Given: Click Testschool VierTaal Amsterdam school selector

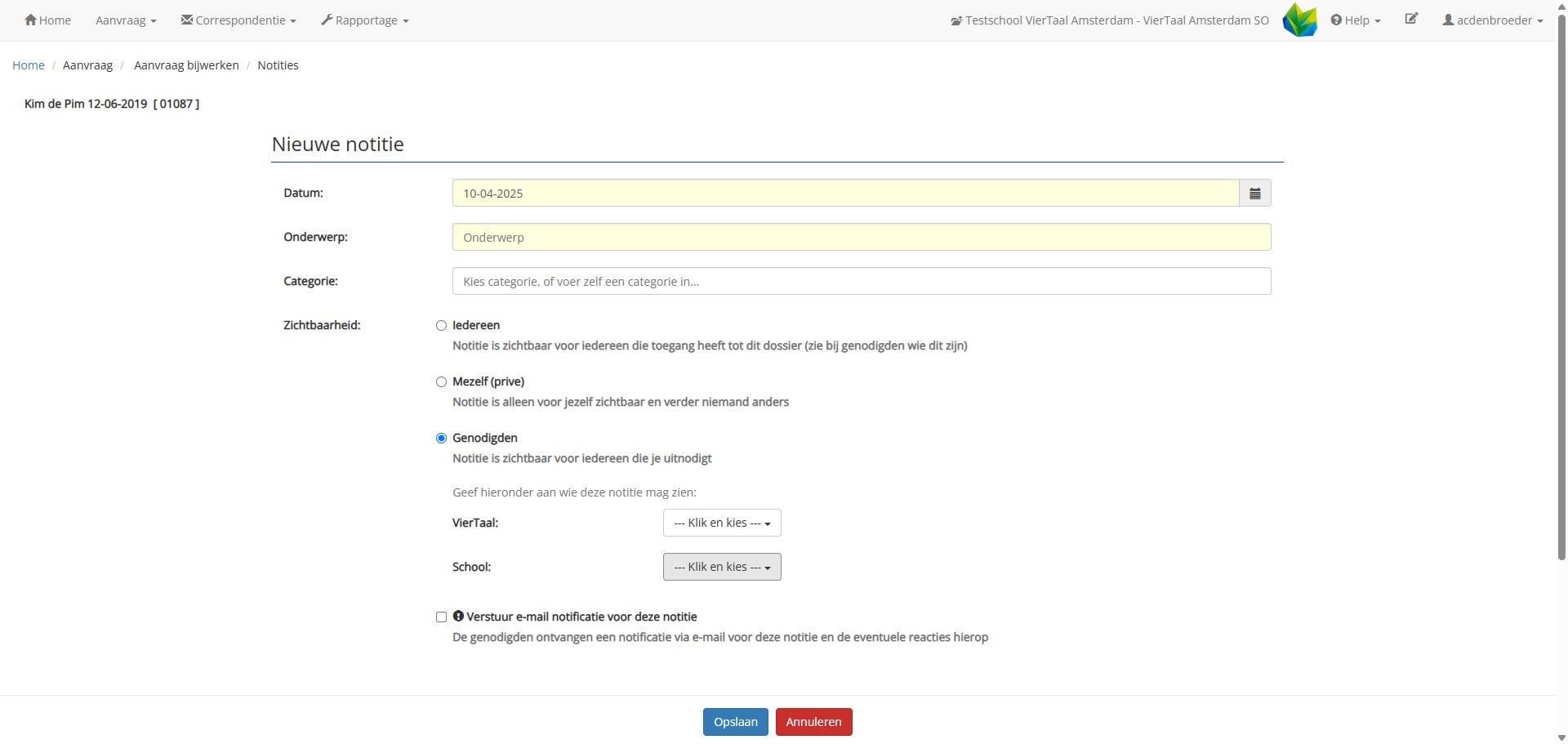Looking at the screenshot, I should coord(1110,20).
